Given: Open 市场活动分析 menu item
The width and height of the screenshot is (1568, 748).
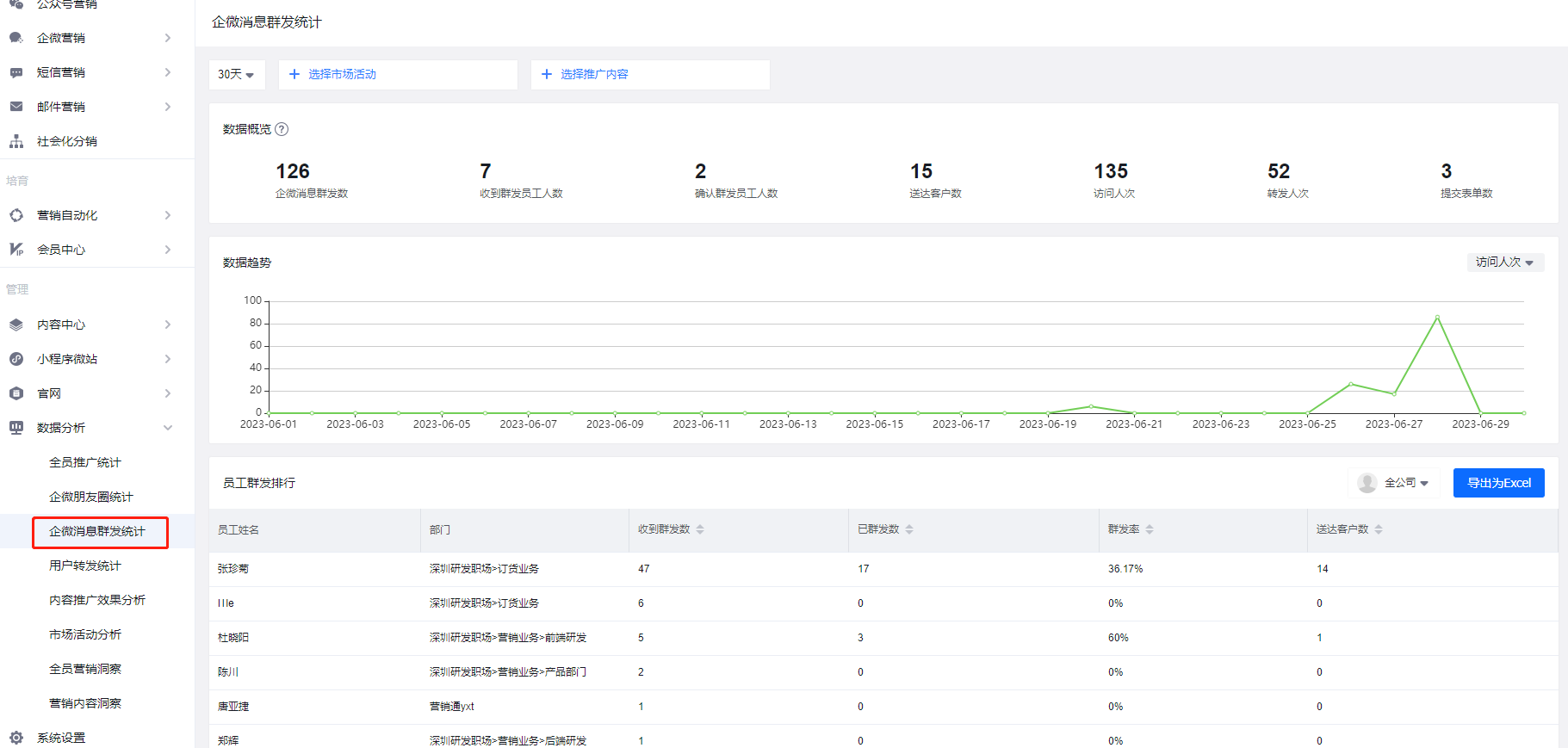Looking at the screenshot, I should pos(85,634).
